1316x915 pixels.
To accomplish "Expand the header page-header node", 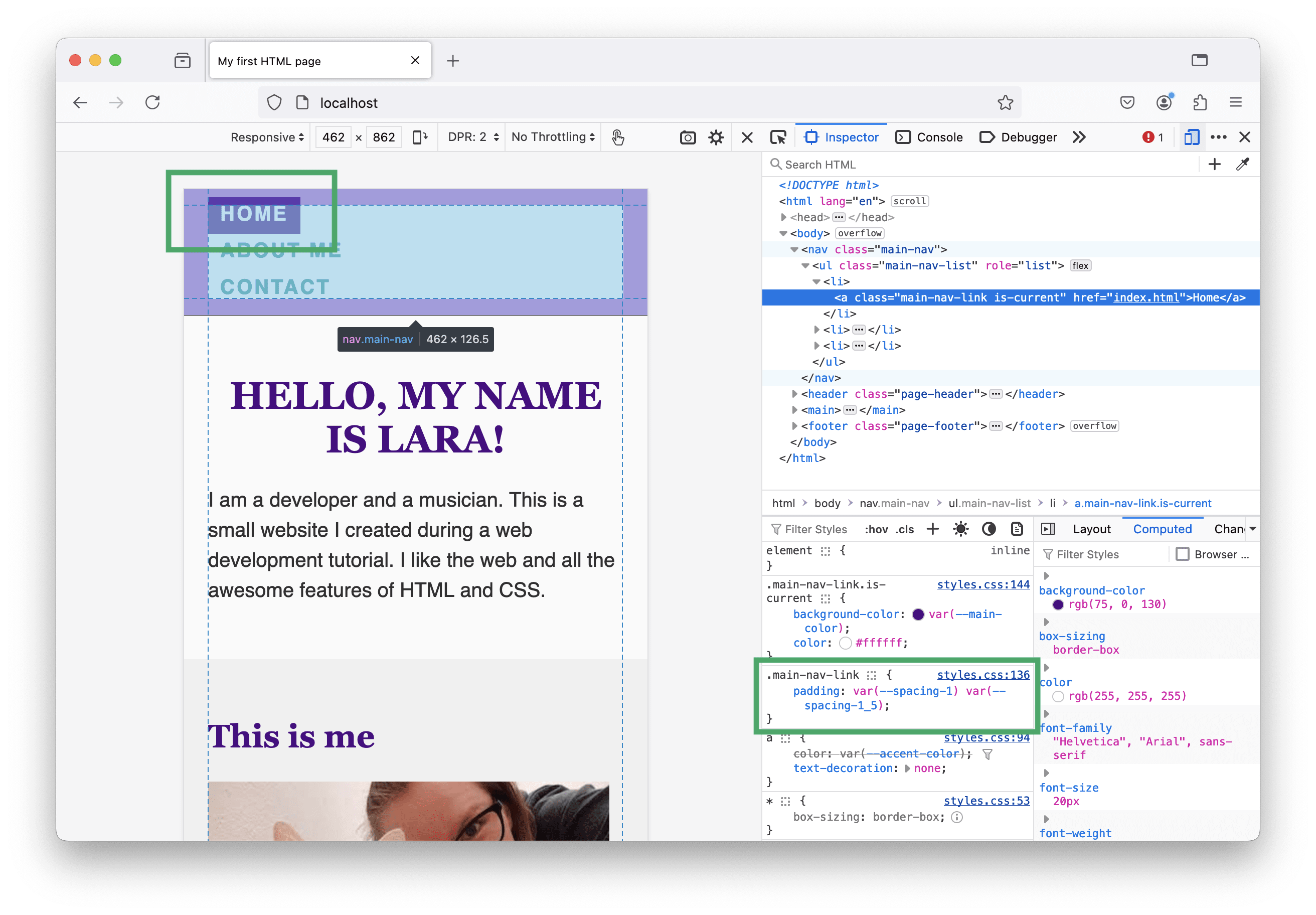I will click(794, 394).
